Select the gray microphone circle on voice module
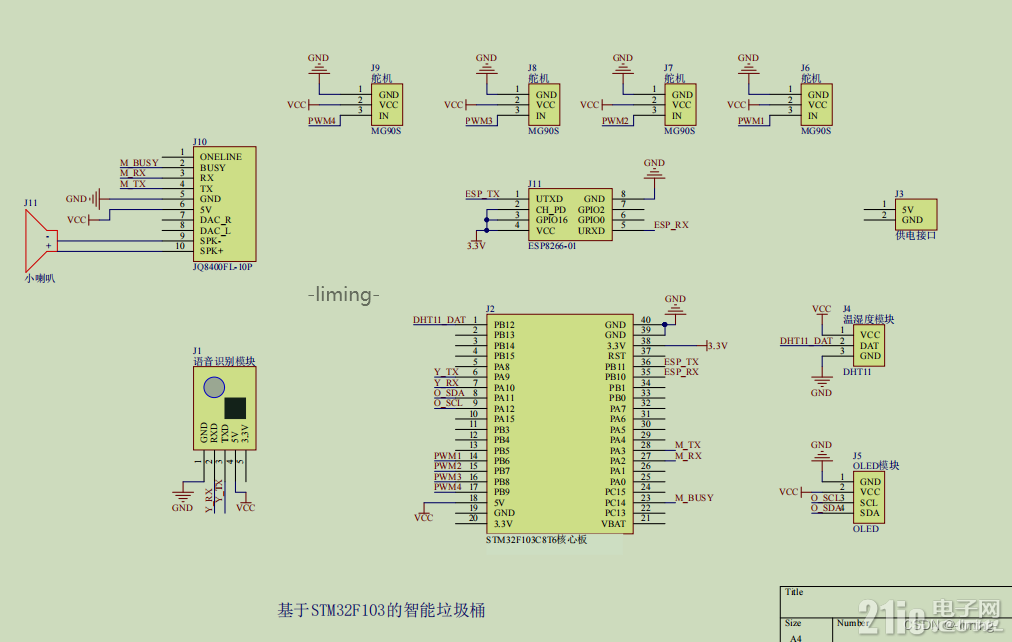 coord(214,387)
